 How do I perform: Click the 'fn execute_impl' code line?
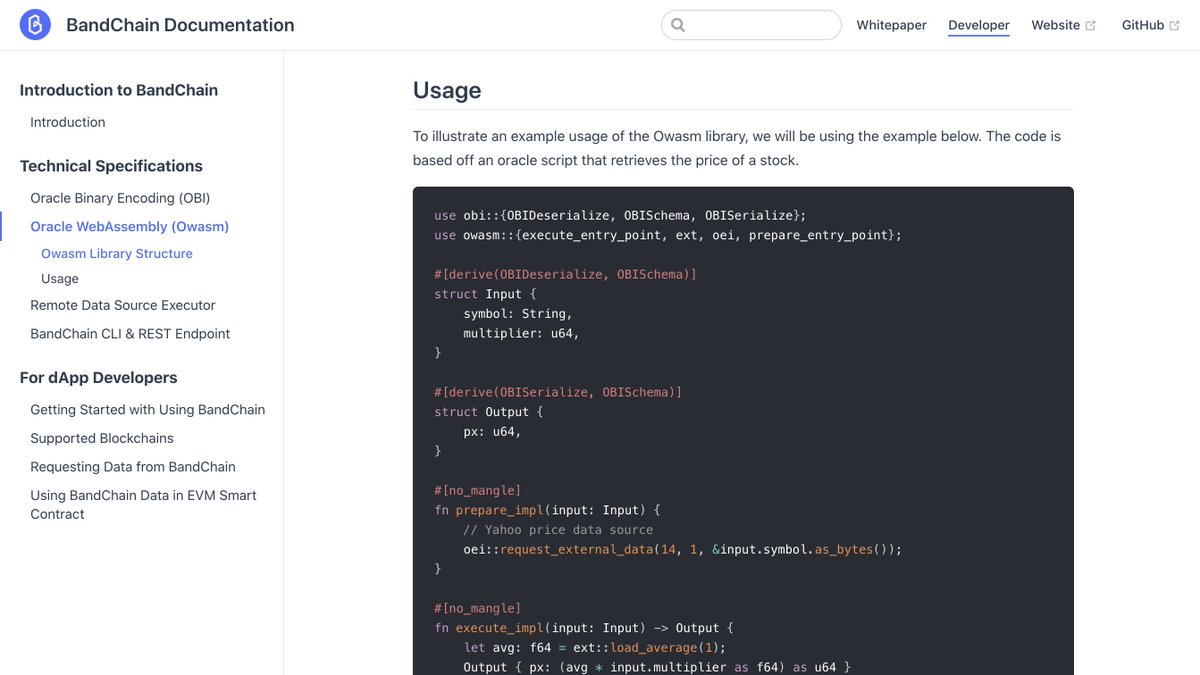pyautogui.click(x=584, y=628)
